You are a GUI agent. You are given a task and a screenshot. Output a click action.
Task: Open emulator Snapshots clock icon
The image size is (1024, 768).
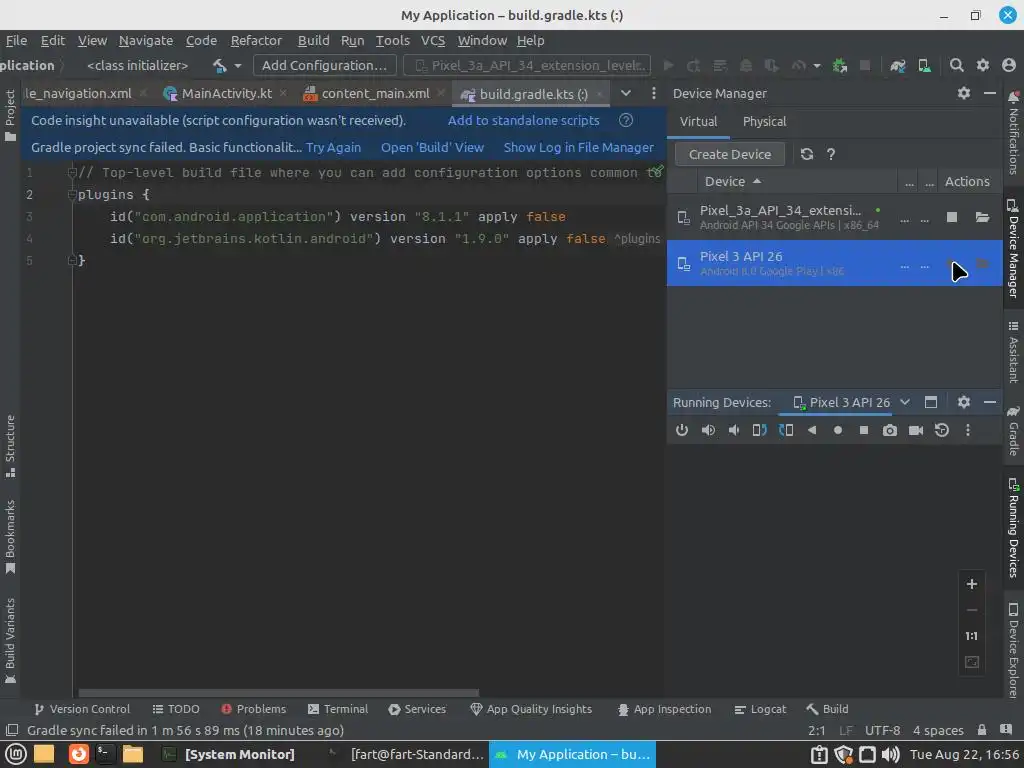[x=942, y=430]
